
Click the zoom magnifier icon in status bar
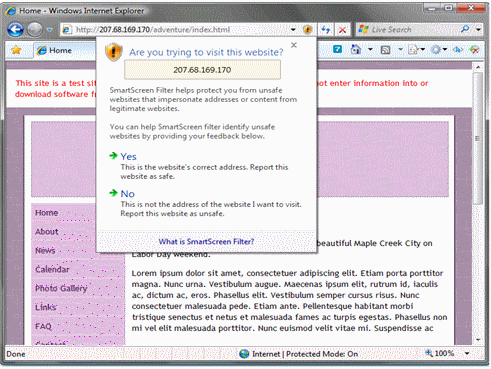(x=429, y=353)
